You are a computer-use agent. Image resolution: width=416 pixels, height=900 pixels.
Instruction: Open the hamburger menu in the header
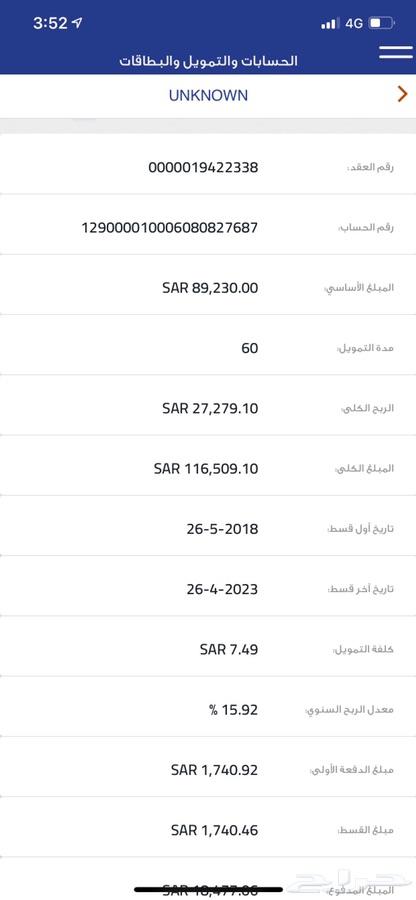tap(396, 52)
